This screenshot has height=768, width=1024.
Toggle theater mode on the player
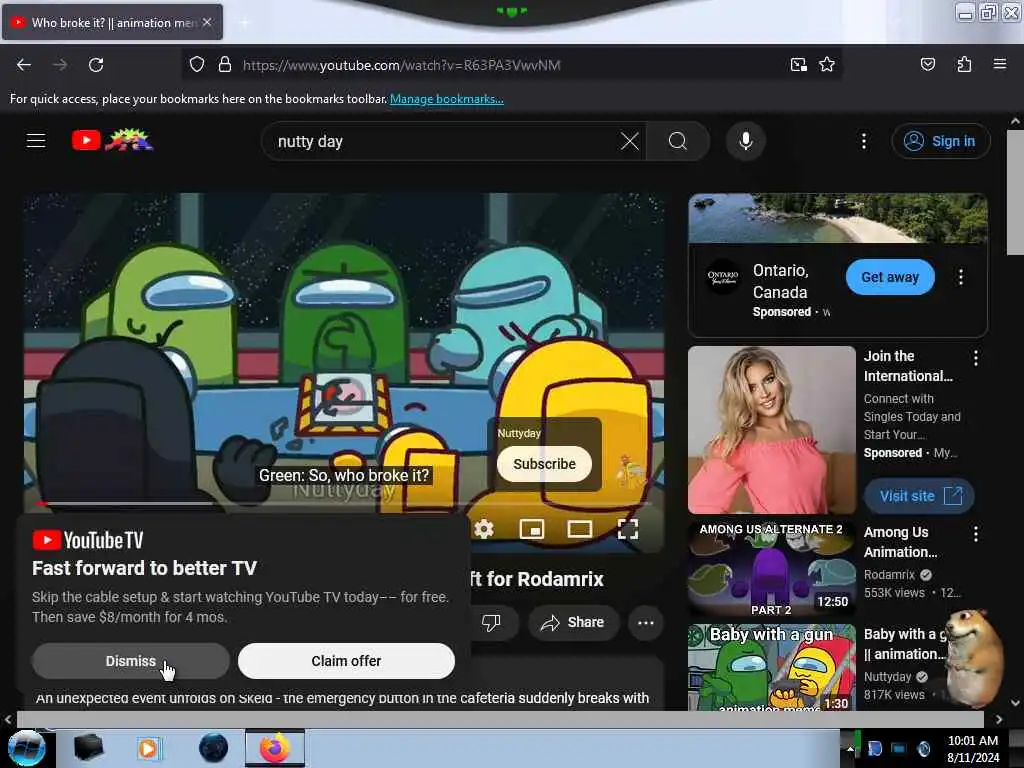pos(579,528)
